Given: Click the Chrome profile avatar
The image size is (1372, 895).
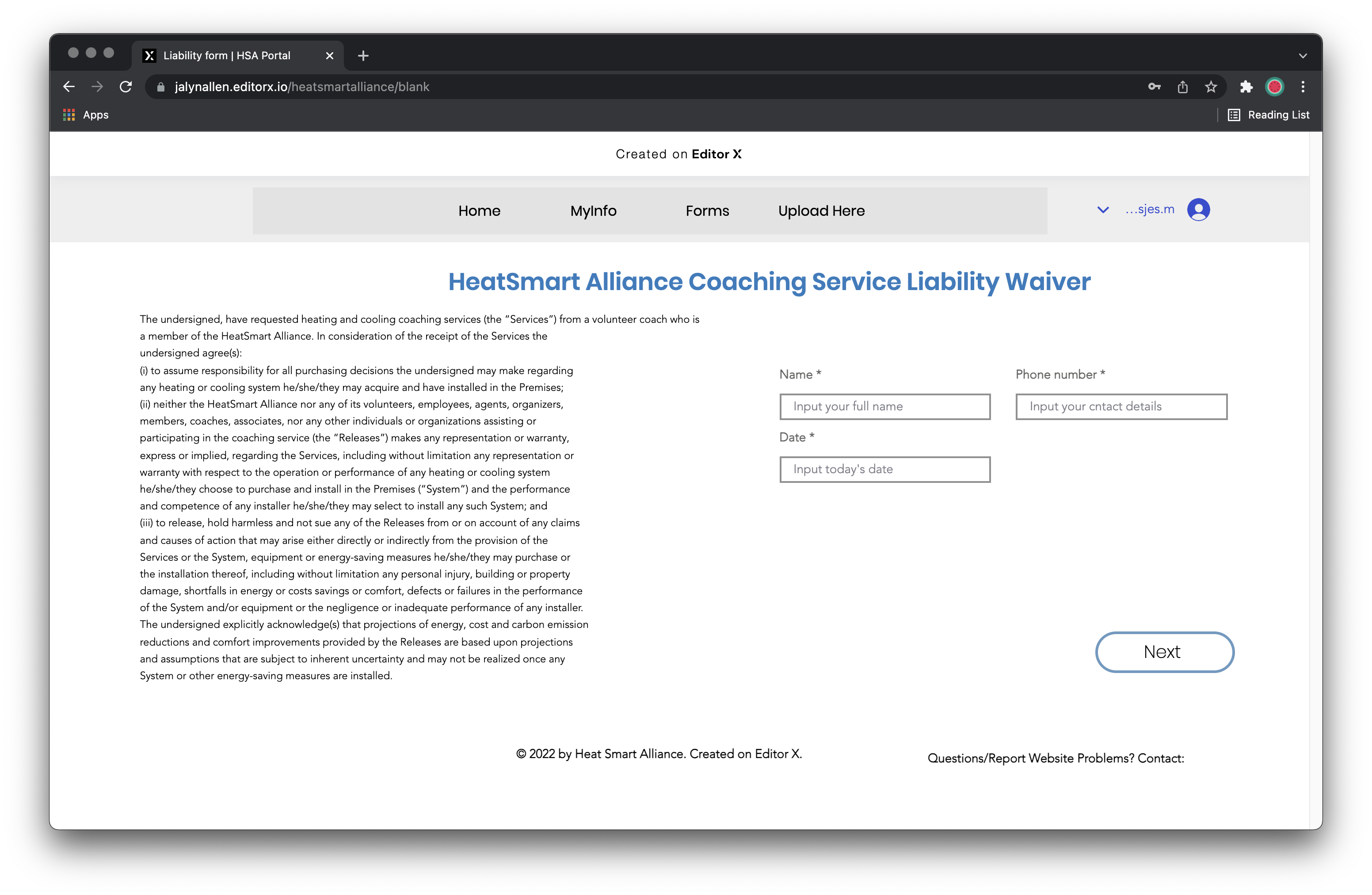Looking at the screenshot, I should click(1274, 87).
